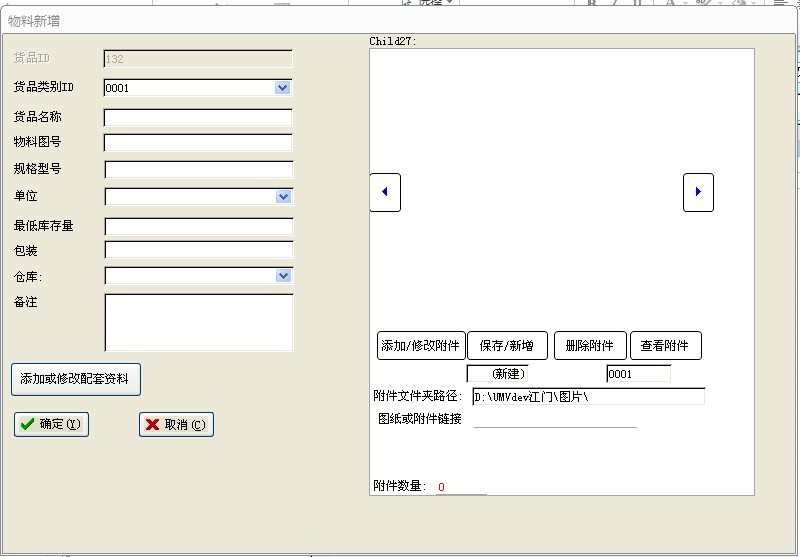Click the 最低库存量 label
The height and width of the screenshot is (557, 800).
tap(43, 225)
